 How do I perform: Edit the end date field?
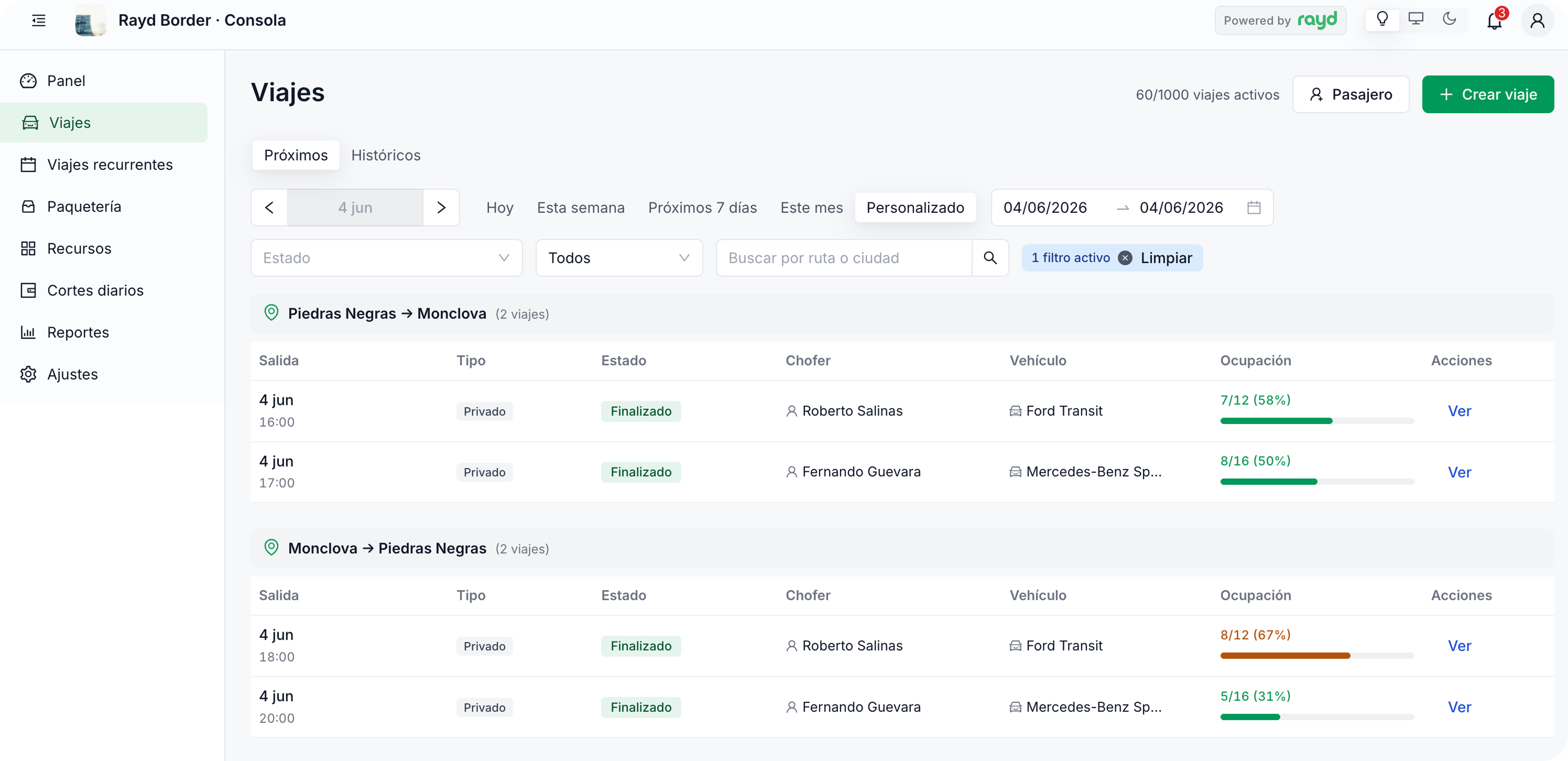point(1181,208)
